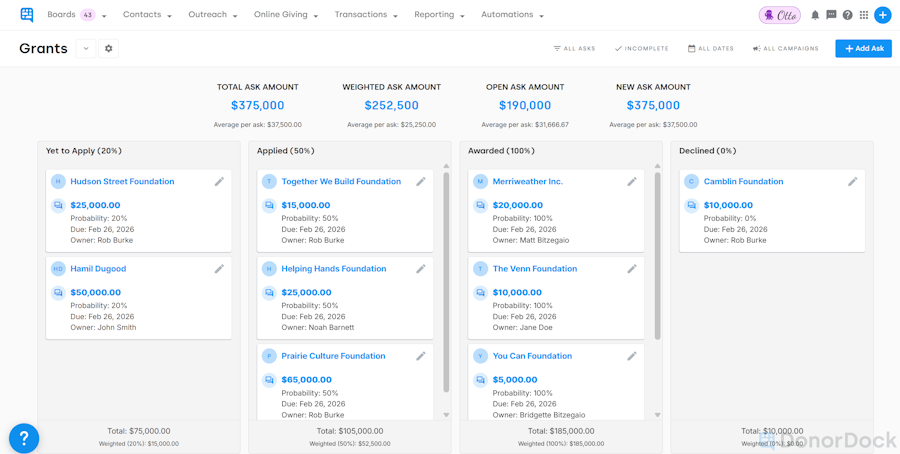Click the notifications bell icon
Screen dimensions: 900x454
pyautogui.click(x=815, y=15)
